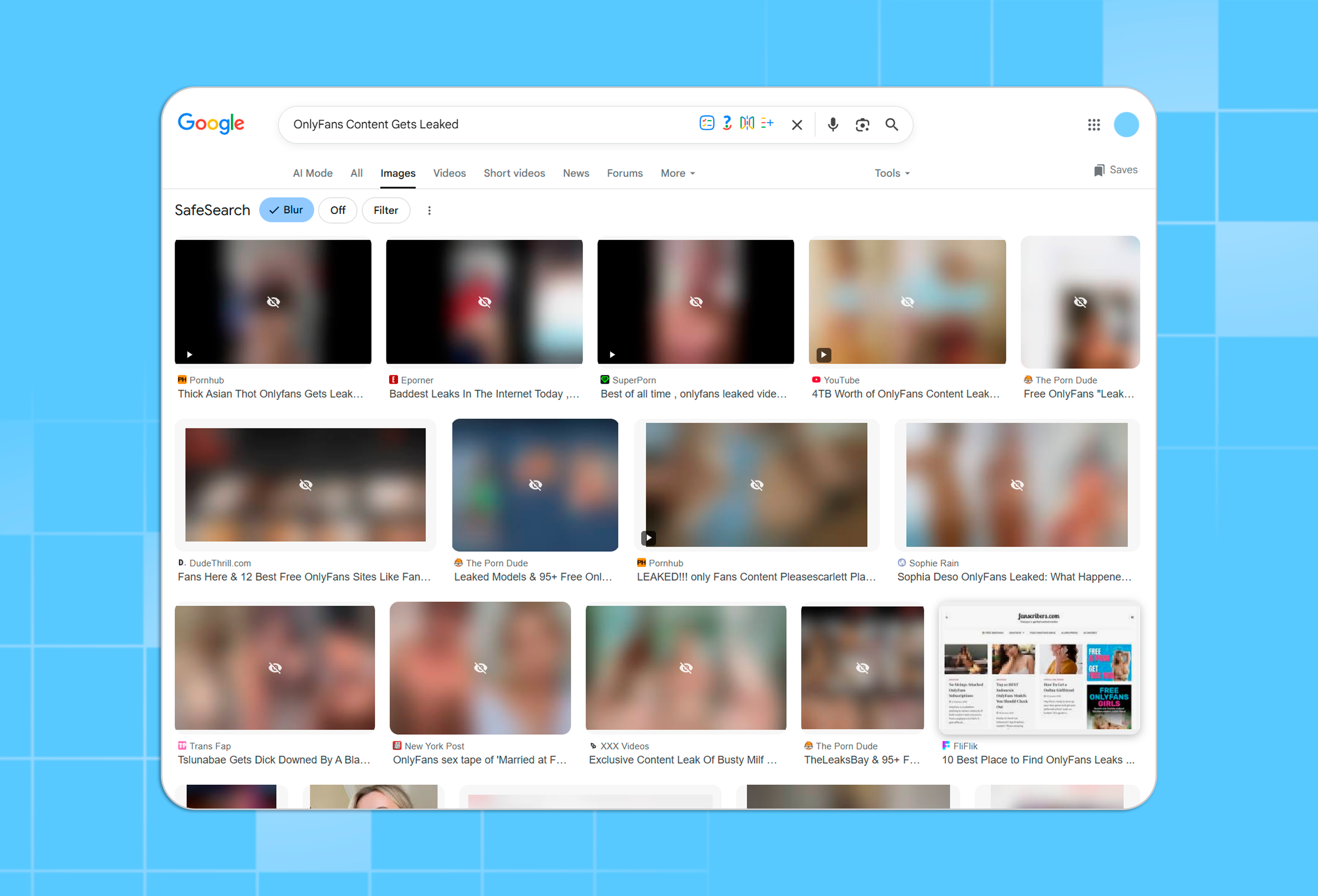This screenshot has width=1318, height=896.
Task: Click the search query input field
Action: point(488,125)
